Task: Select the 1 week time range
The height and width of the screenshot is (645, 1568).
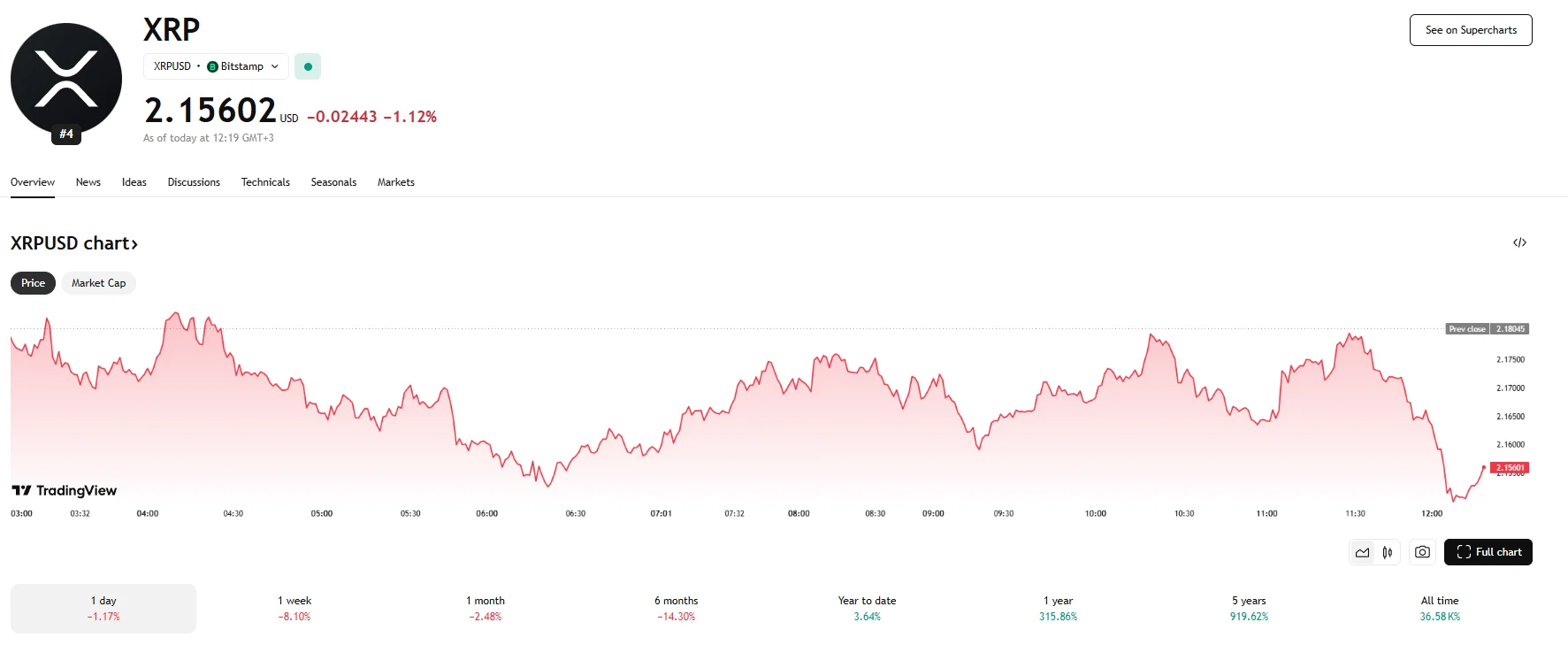Action: pos(294,608)
